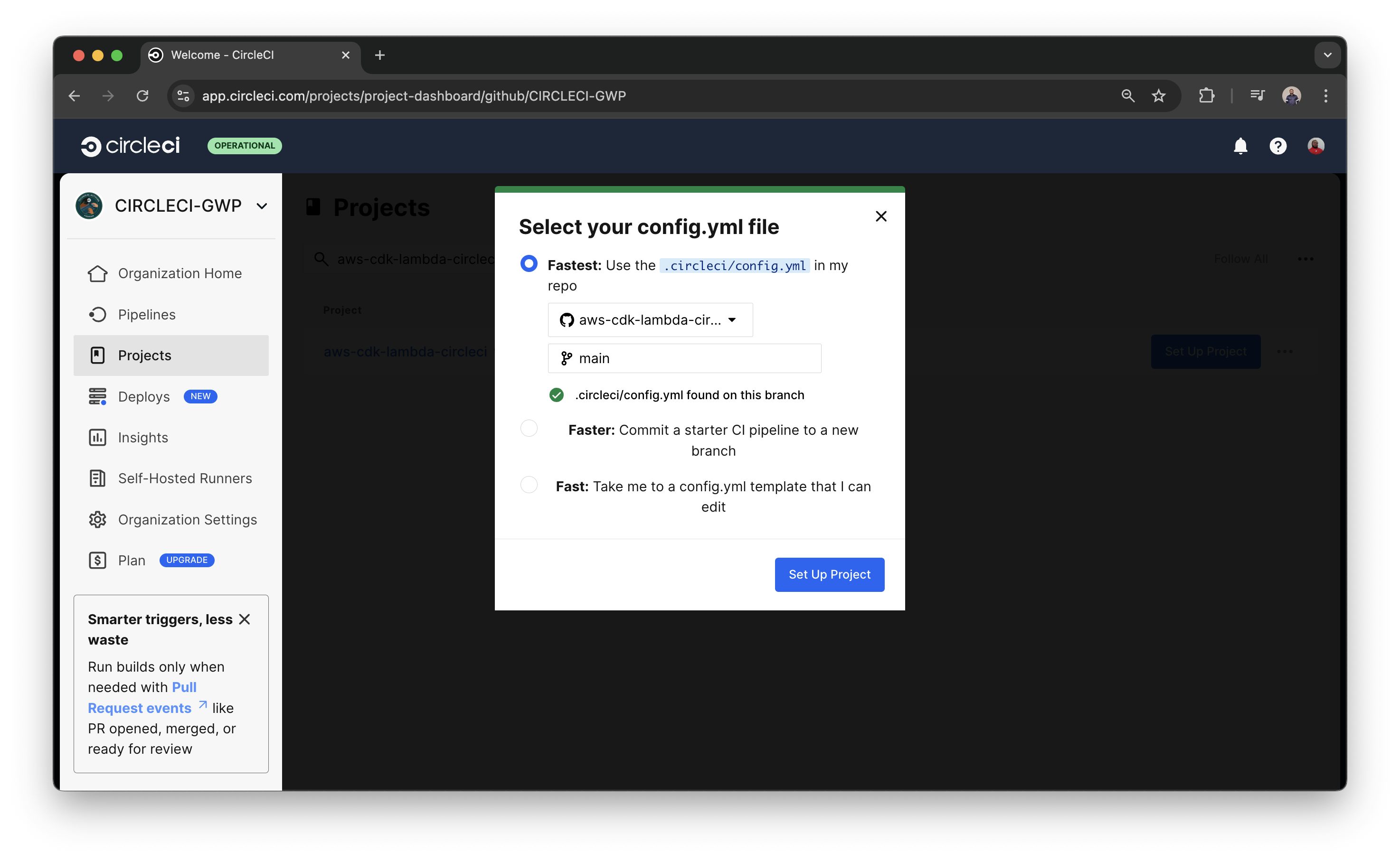Click the Organization Home house icon
Image resolution: width=1400 pixels, height=861 pixels.
coord(97,273)
